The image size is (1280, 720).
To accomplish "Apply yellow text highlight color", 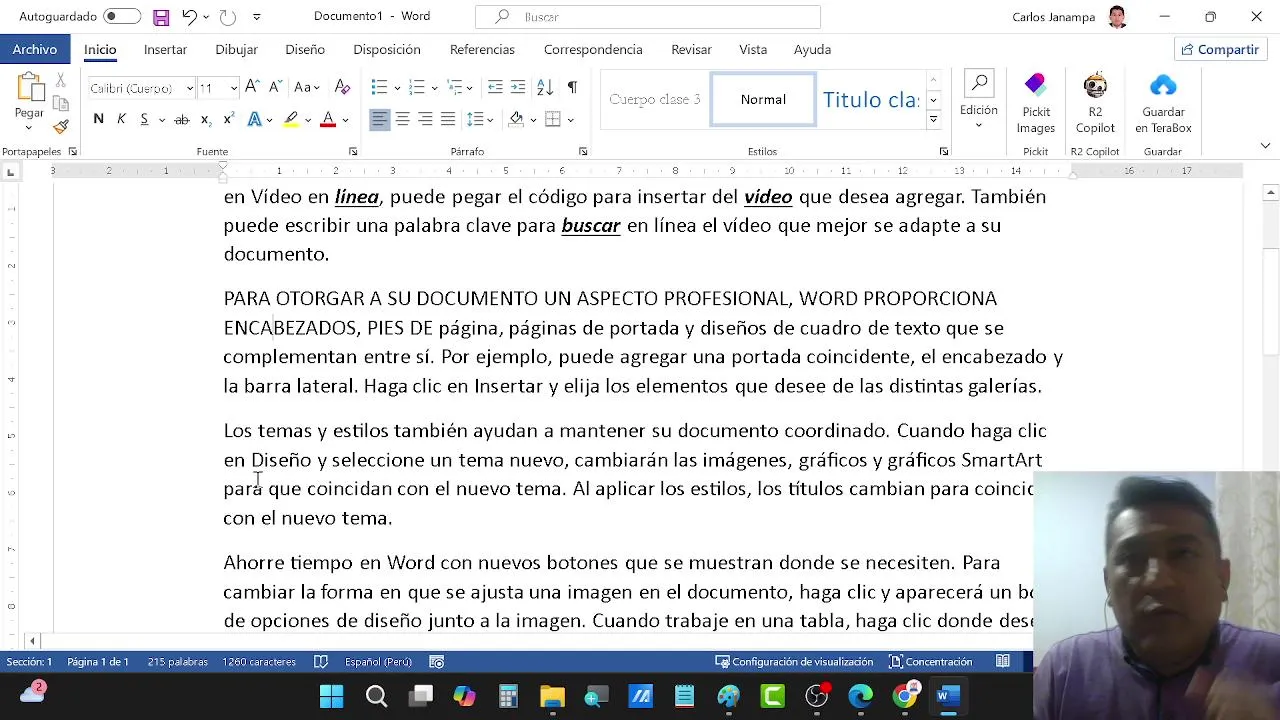I will click(x=291, y=119).
